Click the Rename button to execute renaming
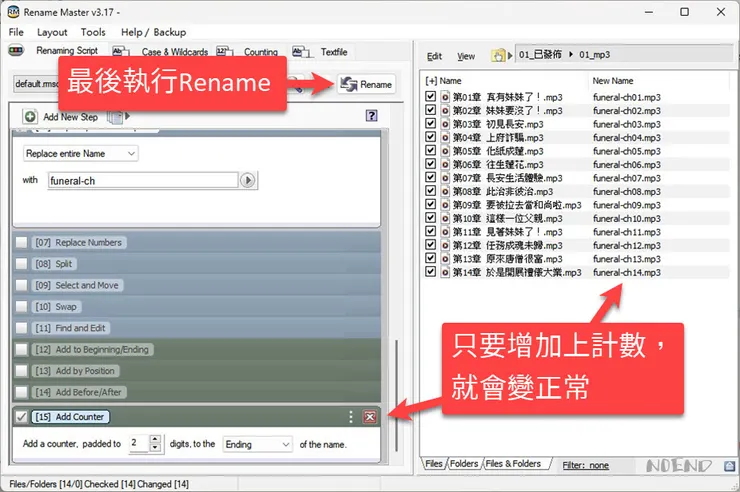Image resolution: width=740 pixels, height=492 pixels. coord(366,84)
